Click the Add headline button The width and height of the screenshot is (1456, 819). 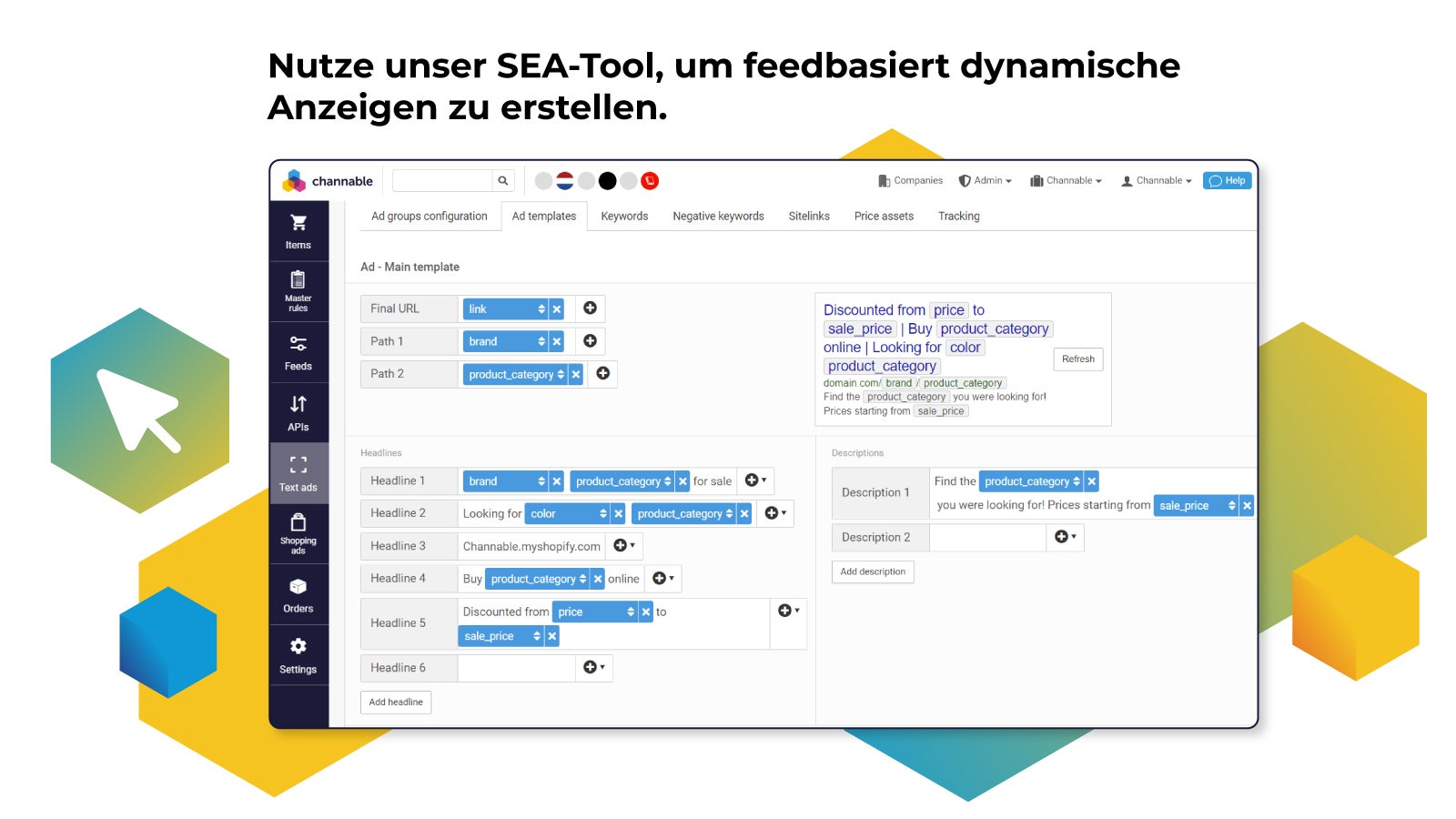coord(396,703)
